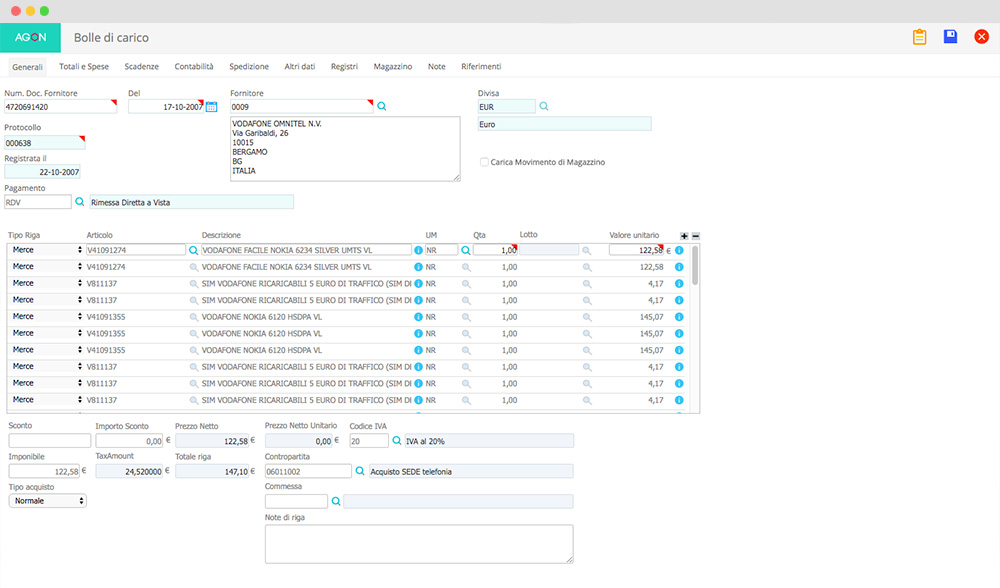Open Merce dropdown in first V41091355 row
This screenshot has height=588, width=1000.
click(47, 316)
